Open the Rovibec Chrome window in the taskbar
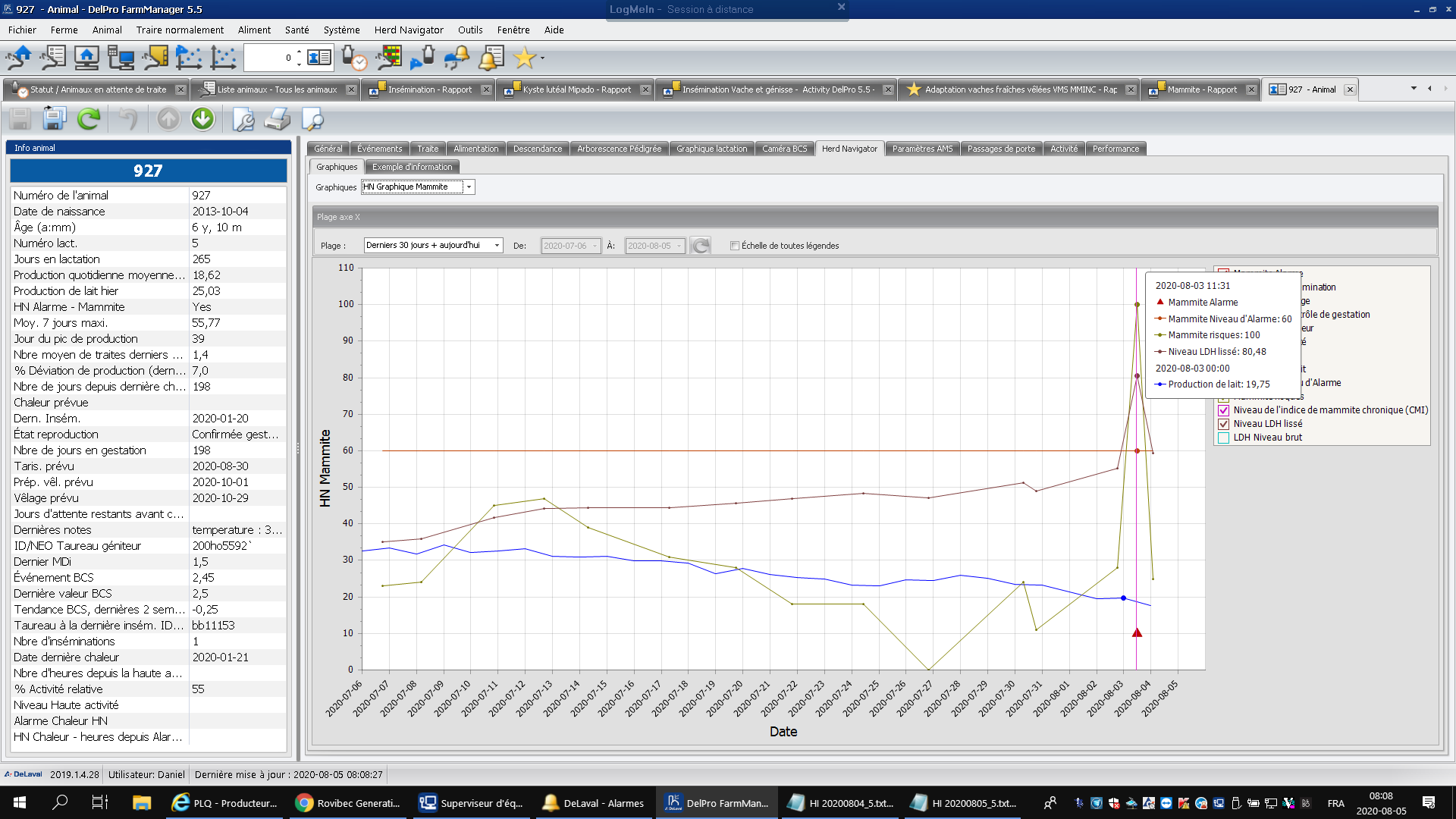This screenshot has height=819, width=1456. (349, 802)
